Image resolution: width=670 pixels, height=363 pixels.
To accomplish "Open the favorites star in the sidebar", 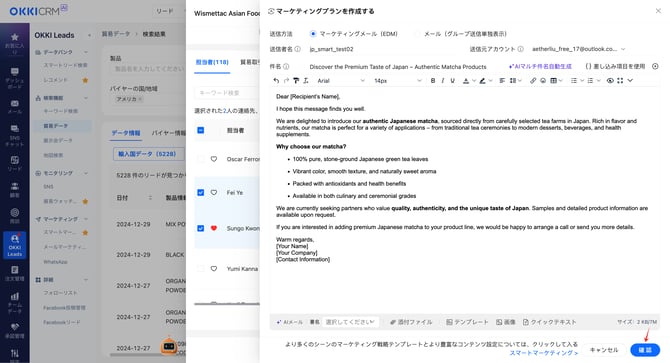I will point(15,44).
